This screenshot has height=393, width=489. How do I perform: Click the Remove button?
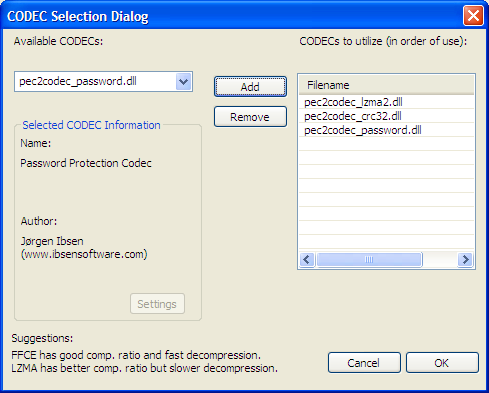pos(250,117)
